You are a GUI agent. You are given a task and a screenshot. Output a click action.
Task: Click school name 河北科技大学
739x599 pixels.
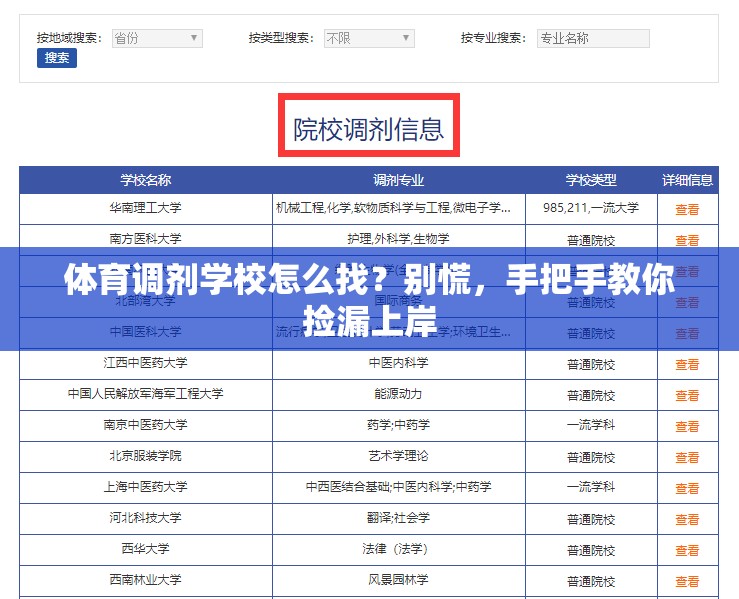click(x=146, y=518)
